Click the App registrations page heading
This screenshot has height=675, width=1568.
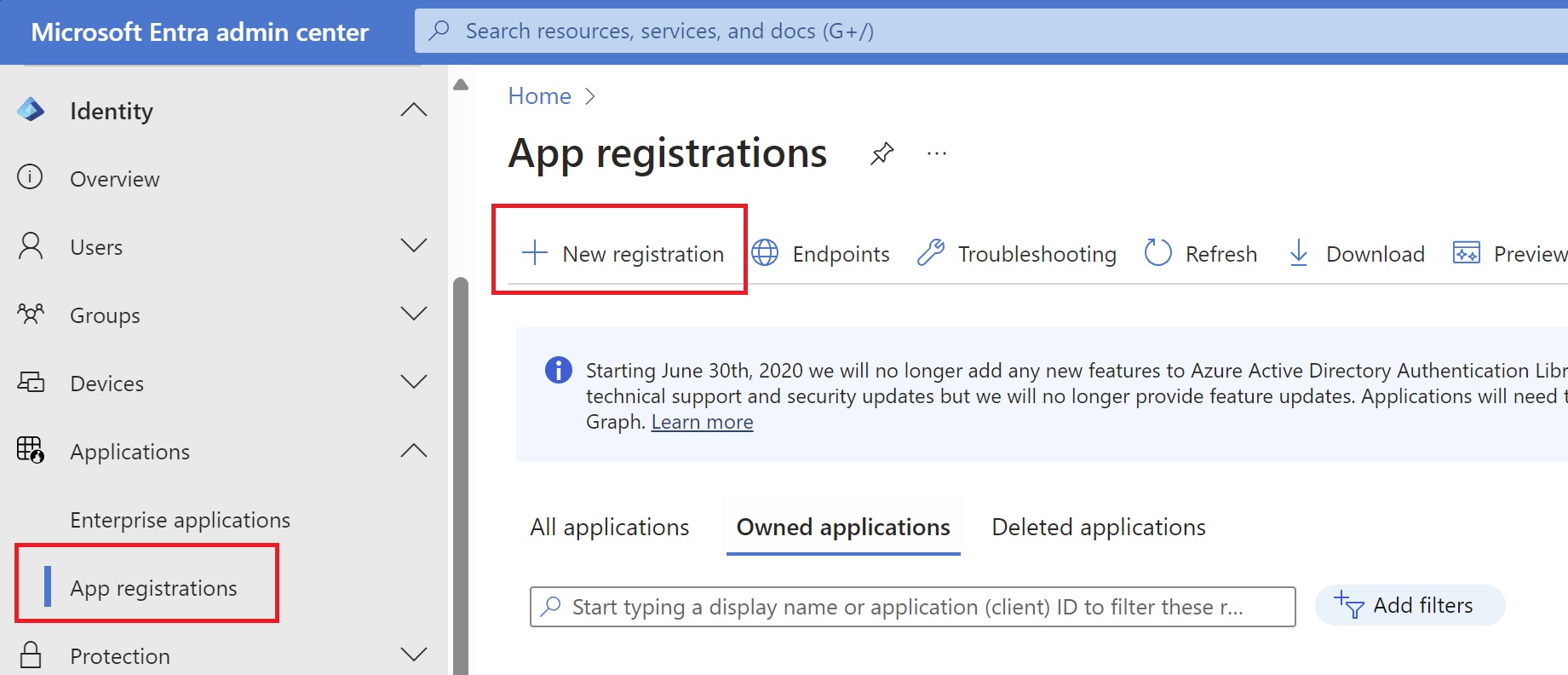[x=668, y=154]
